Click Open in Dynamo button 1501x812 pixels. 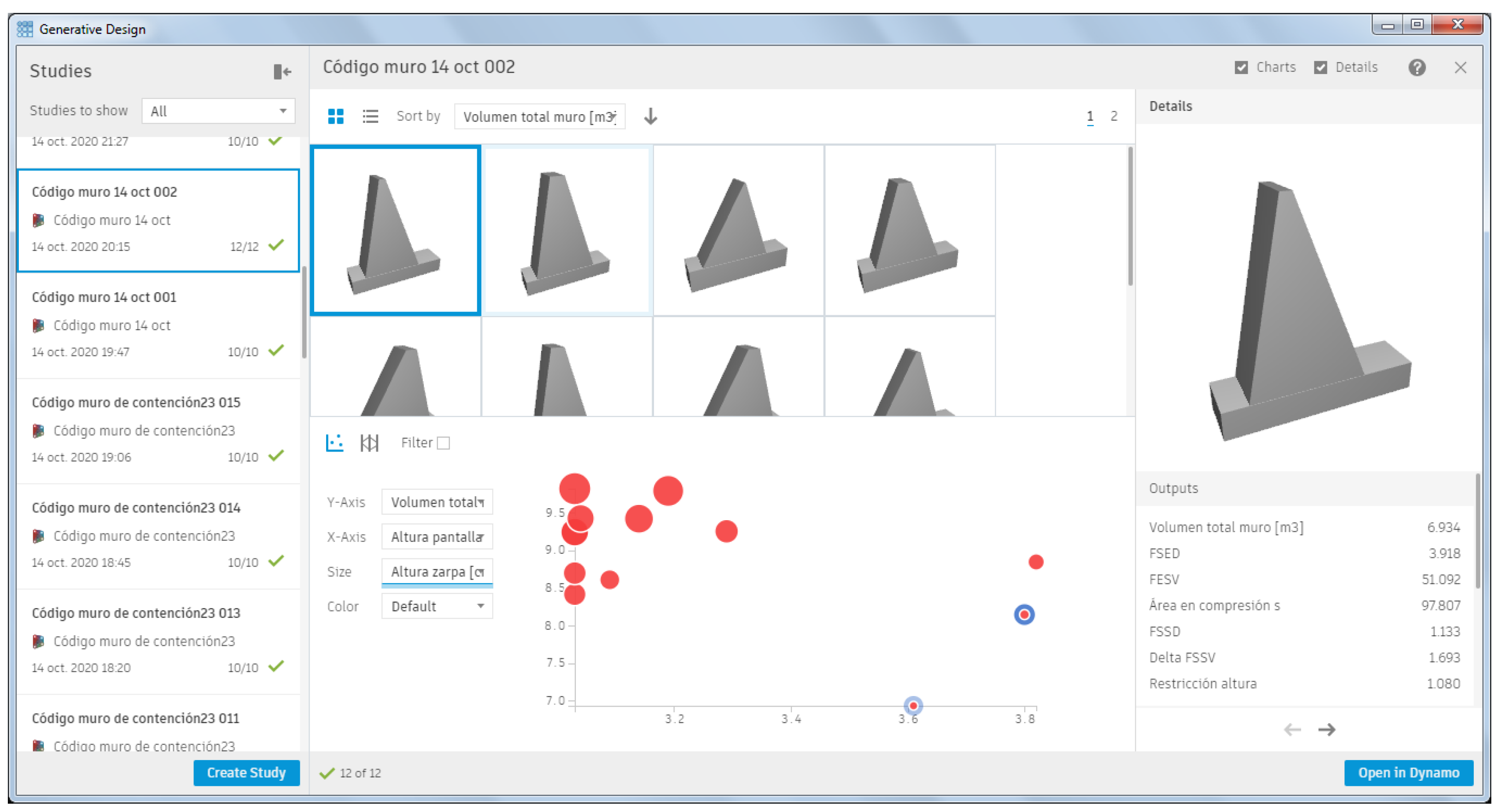pos(1408,772)
